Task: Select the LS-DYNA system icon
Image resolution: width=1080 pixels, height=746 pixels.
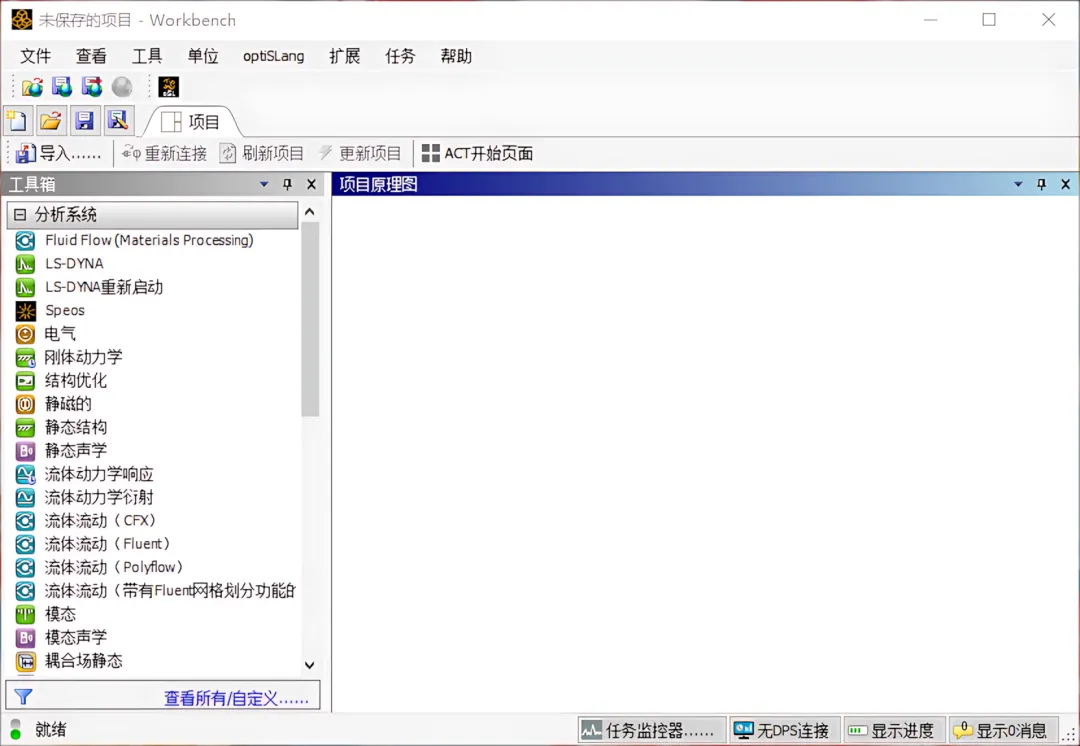Action: [25, 264]
